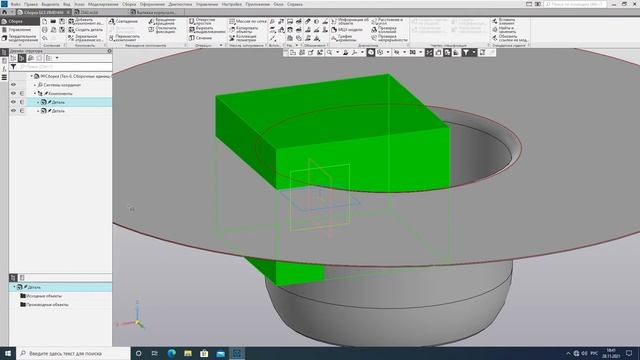This screenshot has width=640, height=360.
Task: Click the New document icon
Action: point(44,21)
